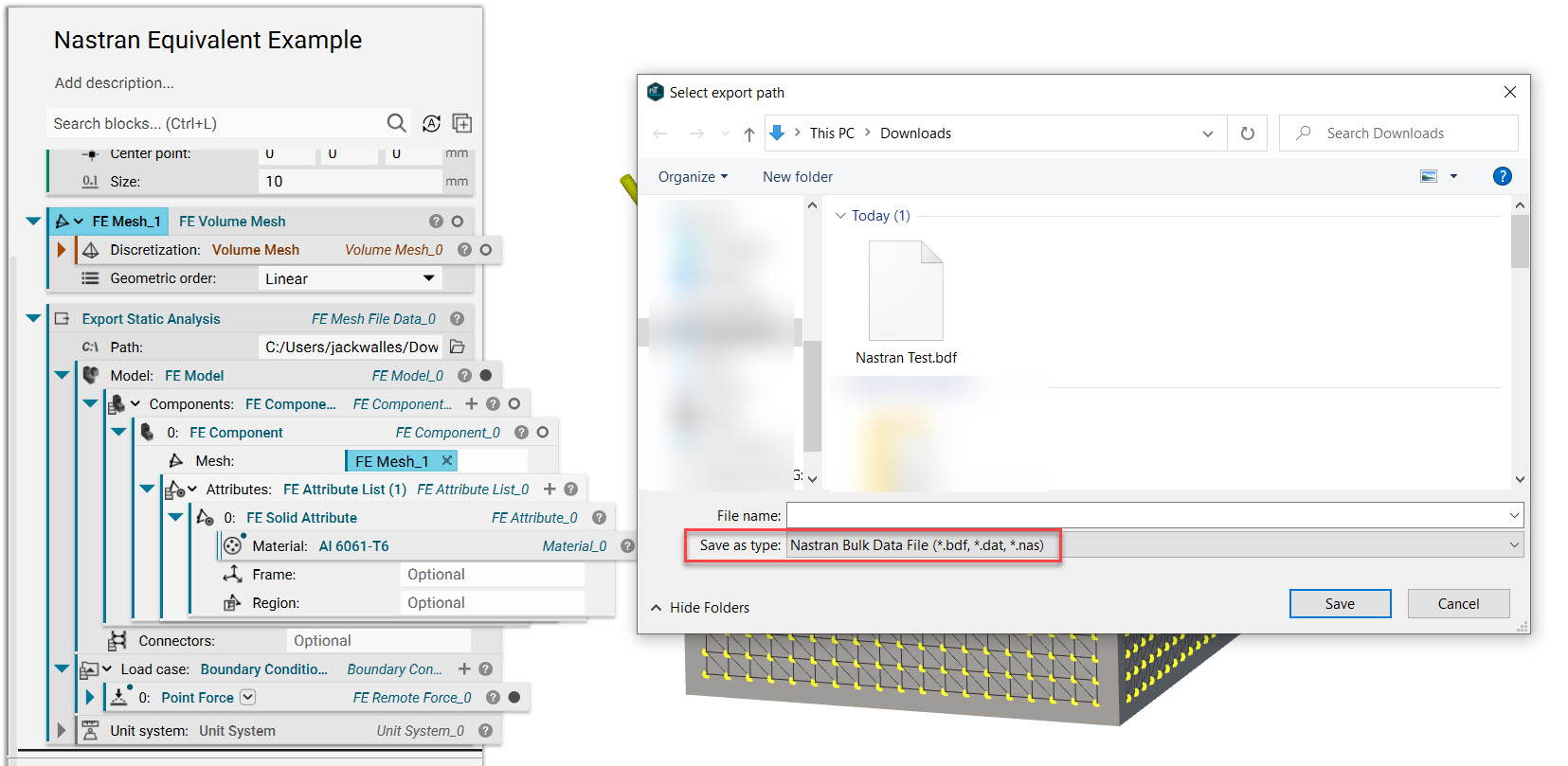The height and width of the screenshot is (766, 1568).
Task: Open help for Discretization Volume Mesh
Action: (x=464, y=250)
